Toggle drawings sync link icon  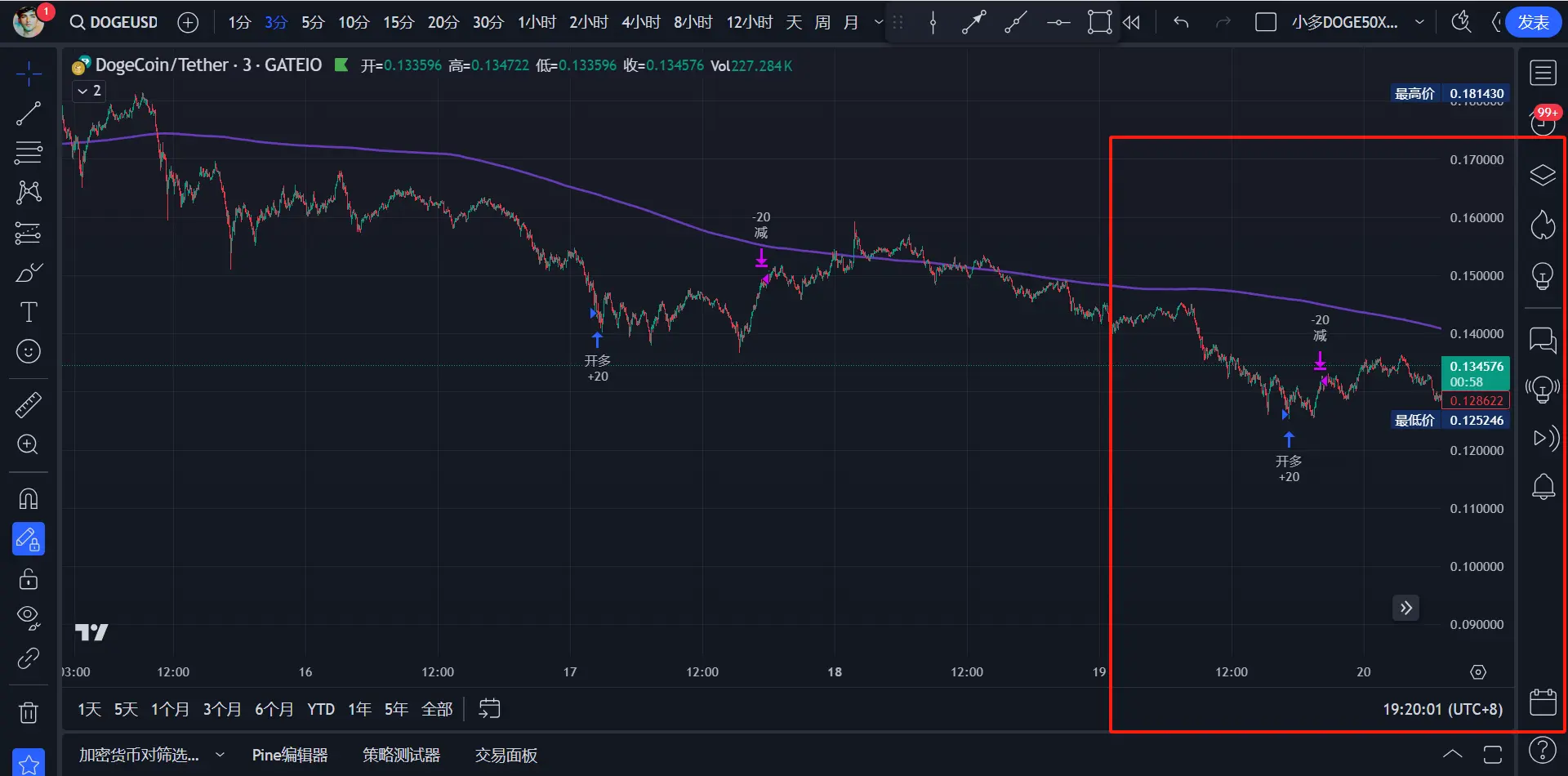[29, 658]
